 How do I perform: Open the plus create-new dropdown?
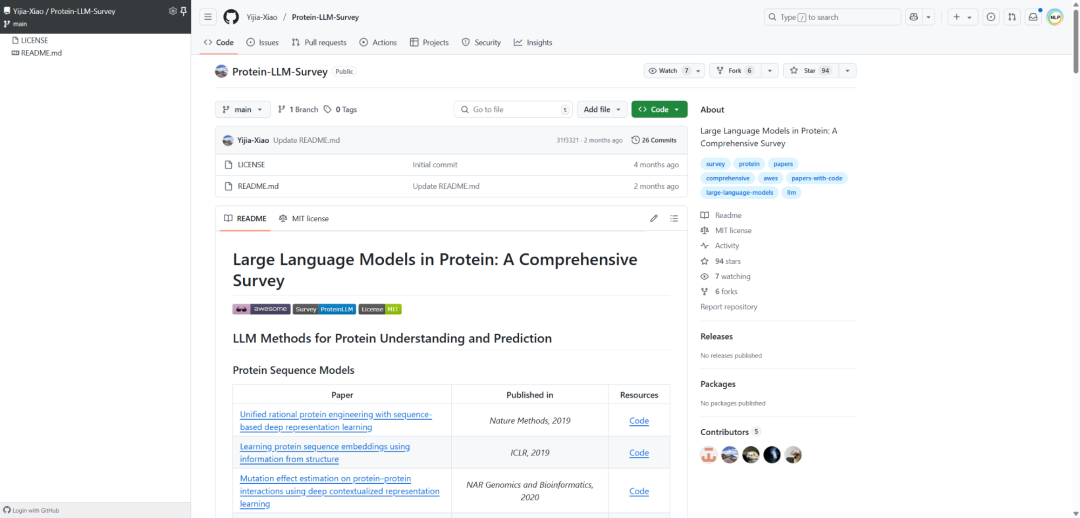[963, 17]
